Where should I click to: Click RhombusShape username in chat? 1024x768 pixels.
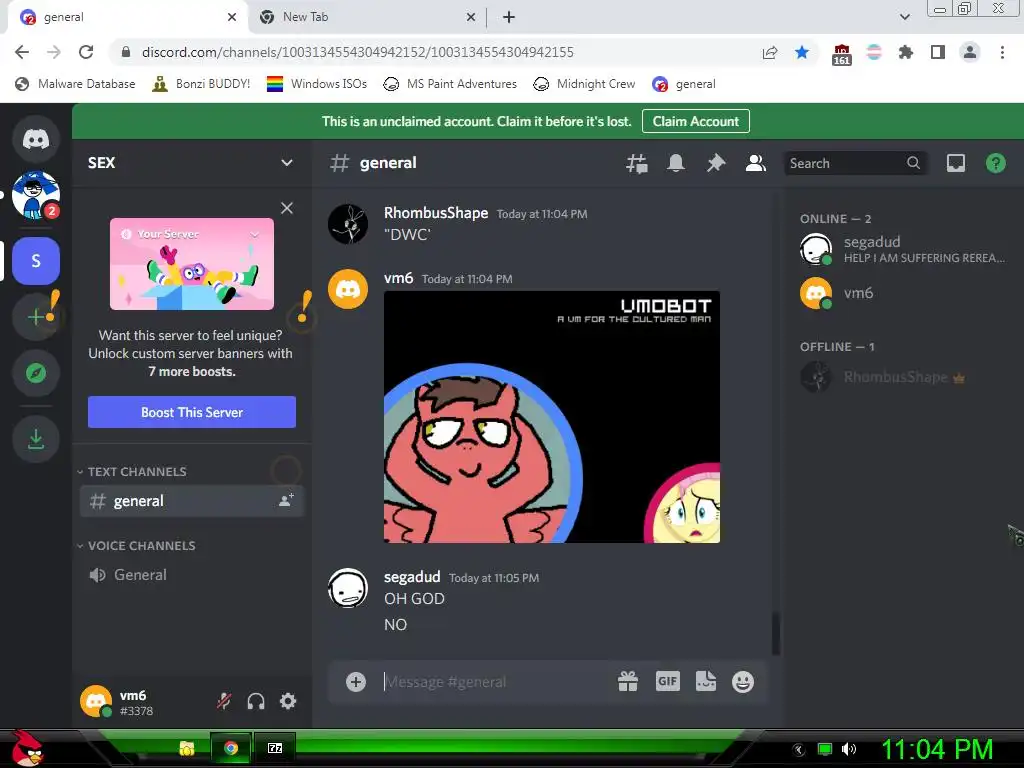(x=436, y=213)
